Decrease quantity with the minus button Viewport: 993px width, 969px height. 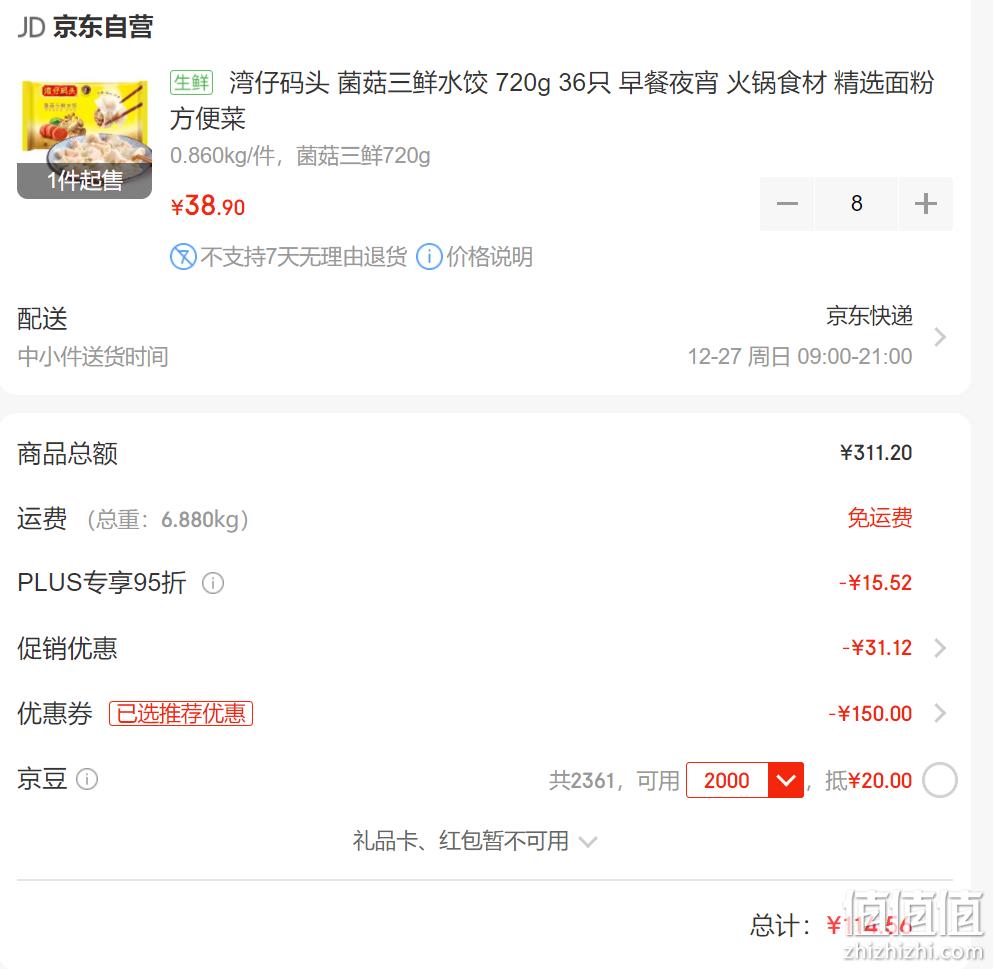pos(787,204)
